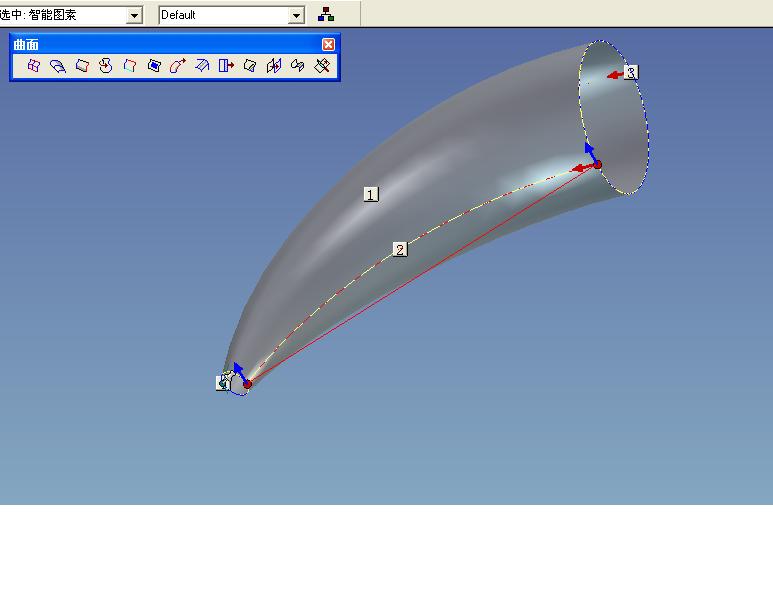Open the 选中: 智能图素 selection filter dropdown

pyautogui.click(x=134, y=15)
